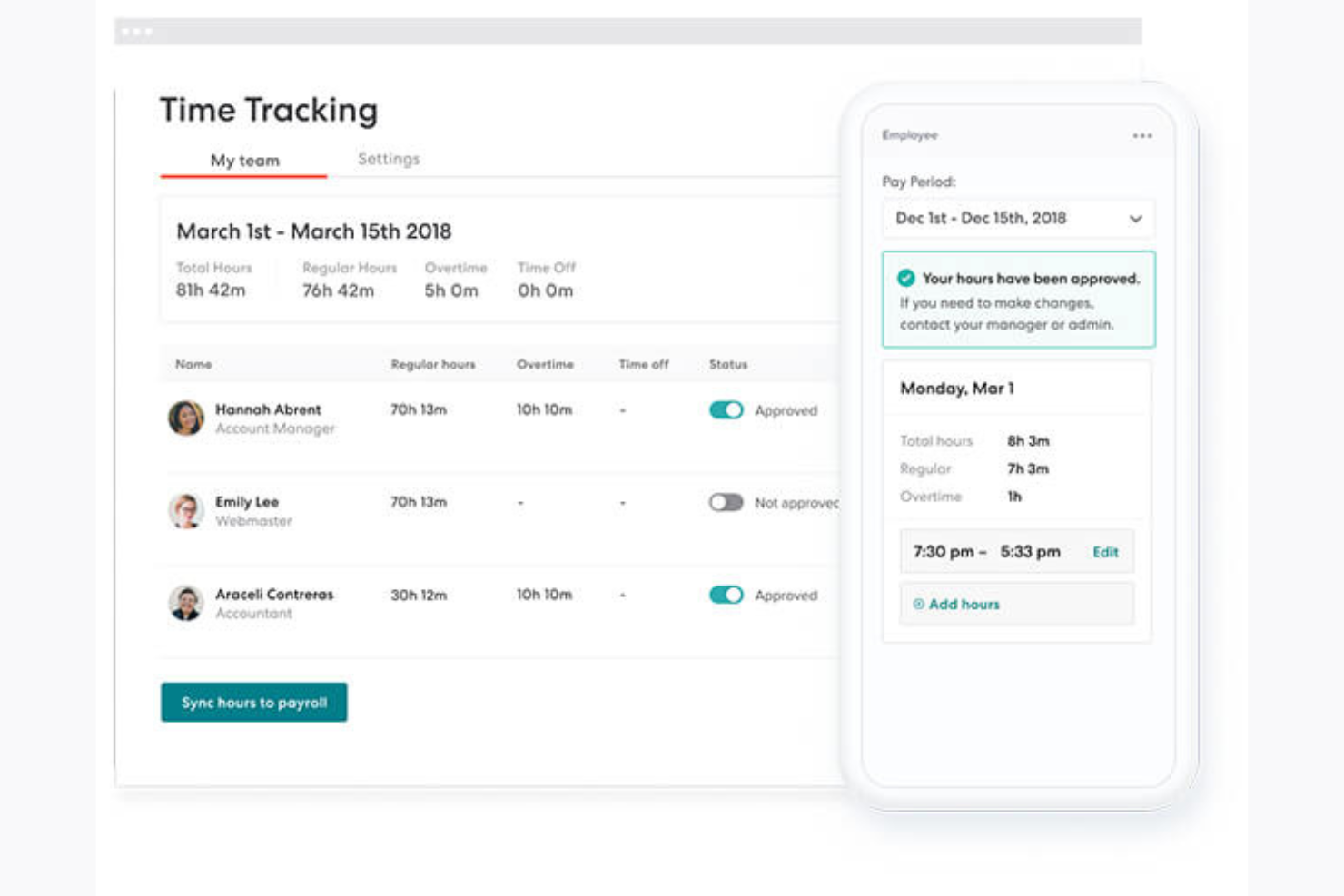Click the Overtime column header
This screenshot has width=1344, height=896.
(545, 364)
